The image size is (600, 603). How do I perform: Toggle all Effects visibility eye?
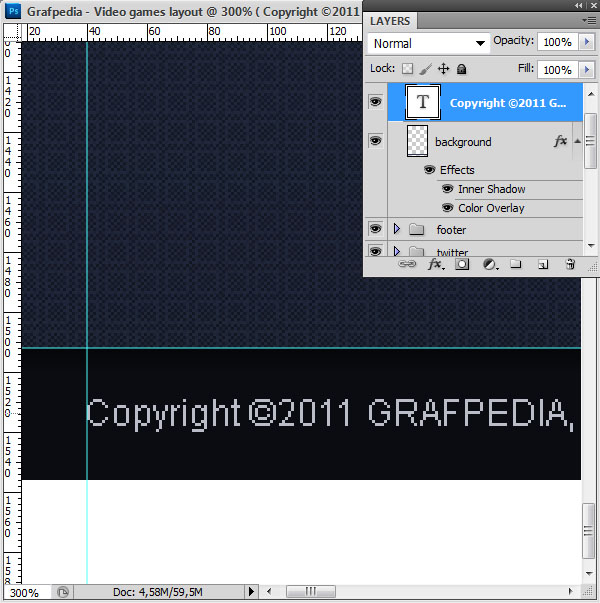tap(429, 170)
